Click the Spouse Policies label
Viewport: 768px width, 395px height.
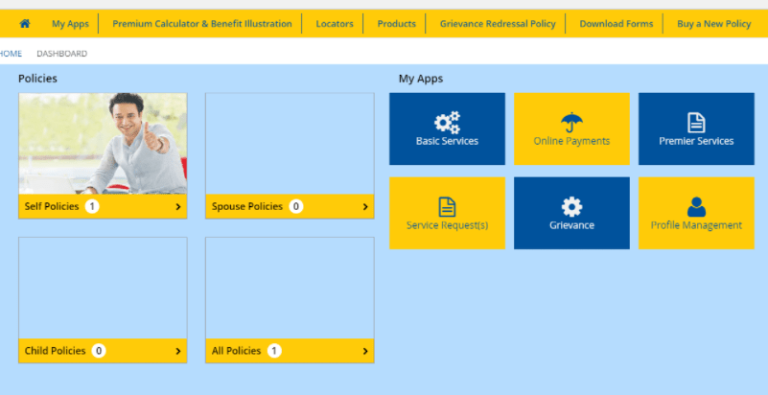[x=247, y=207]
